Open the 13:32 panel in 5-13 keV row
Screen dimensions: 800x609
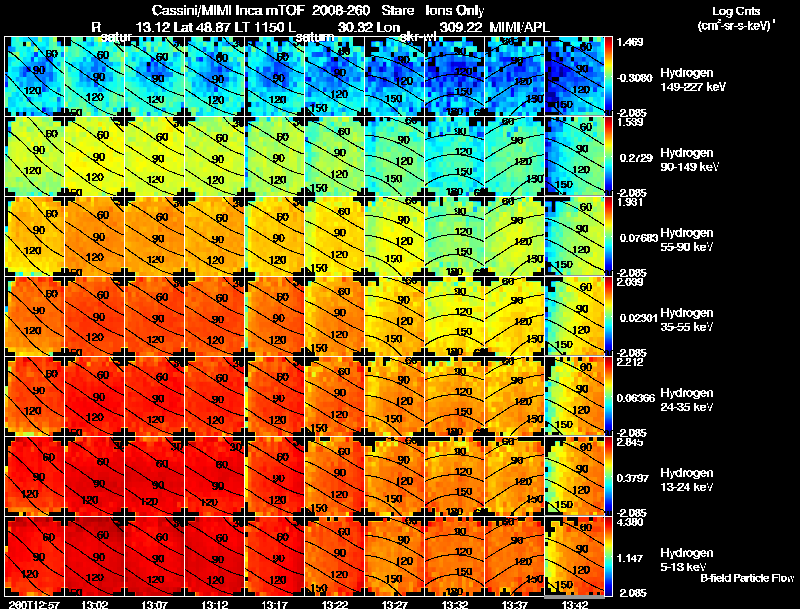click(x=455, y=556)
